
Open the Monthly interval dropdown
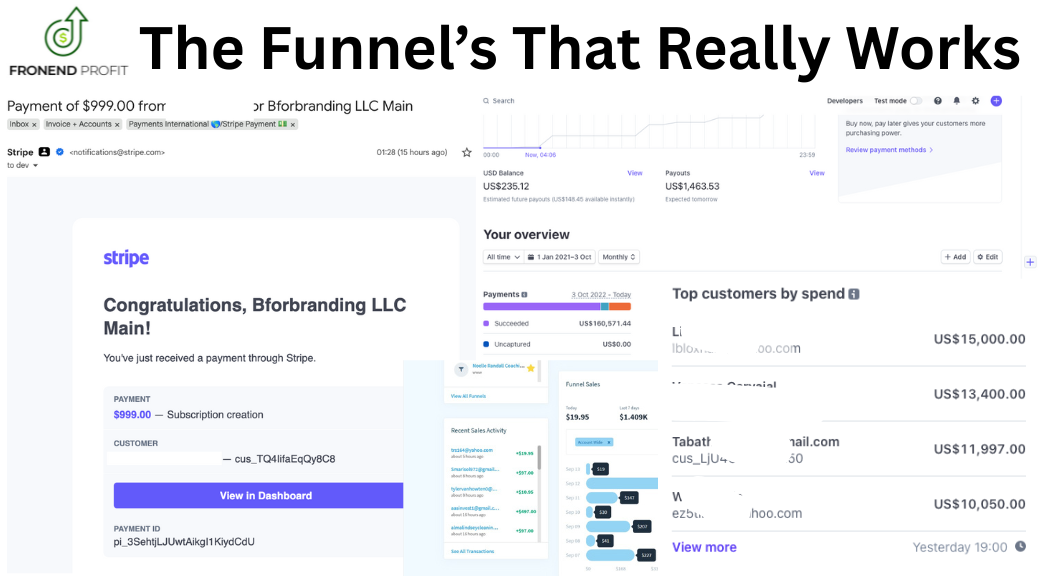click(x=619, y=257)
